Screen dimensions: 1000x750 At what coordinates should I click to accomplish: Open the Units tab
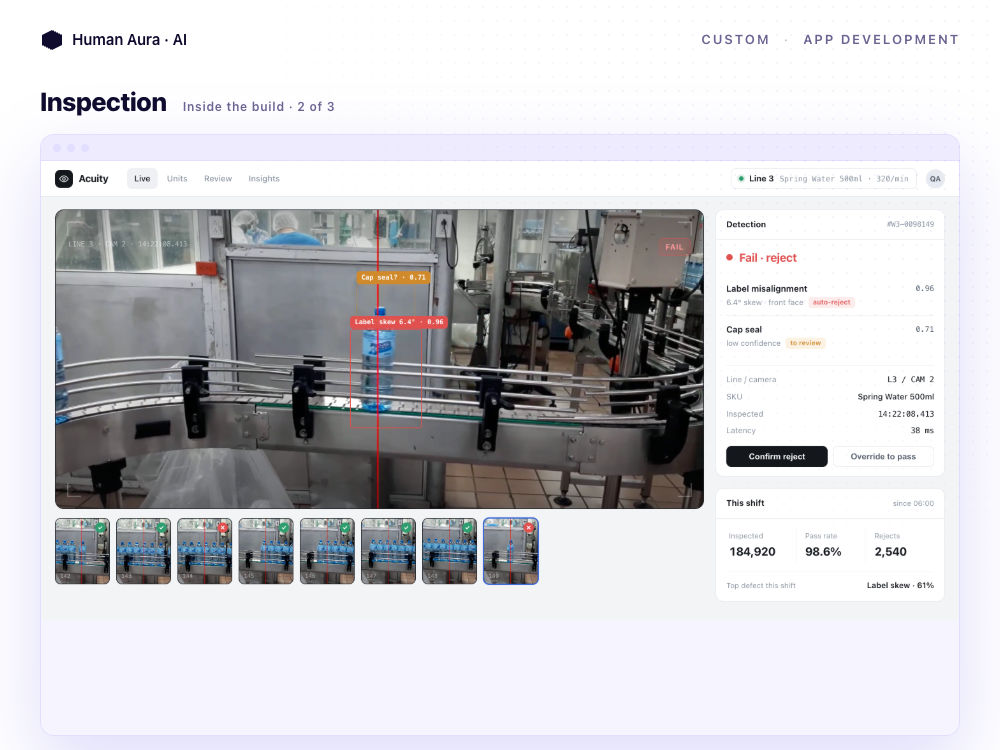177,179
